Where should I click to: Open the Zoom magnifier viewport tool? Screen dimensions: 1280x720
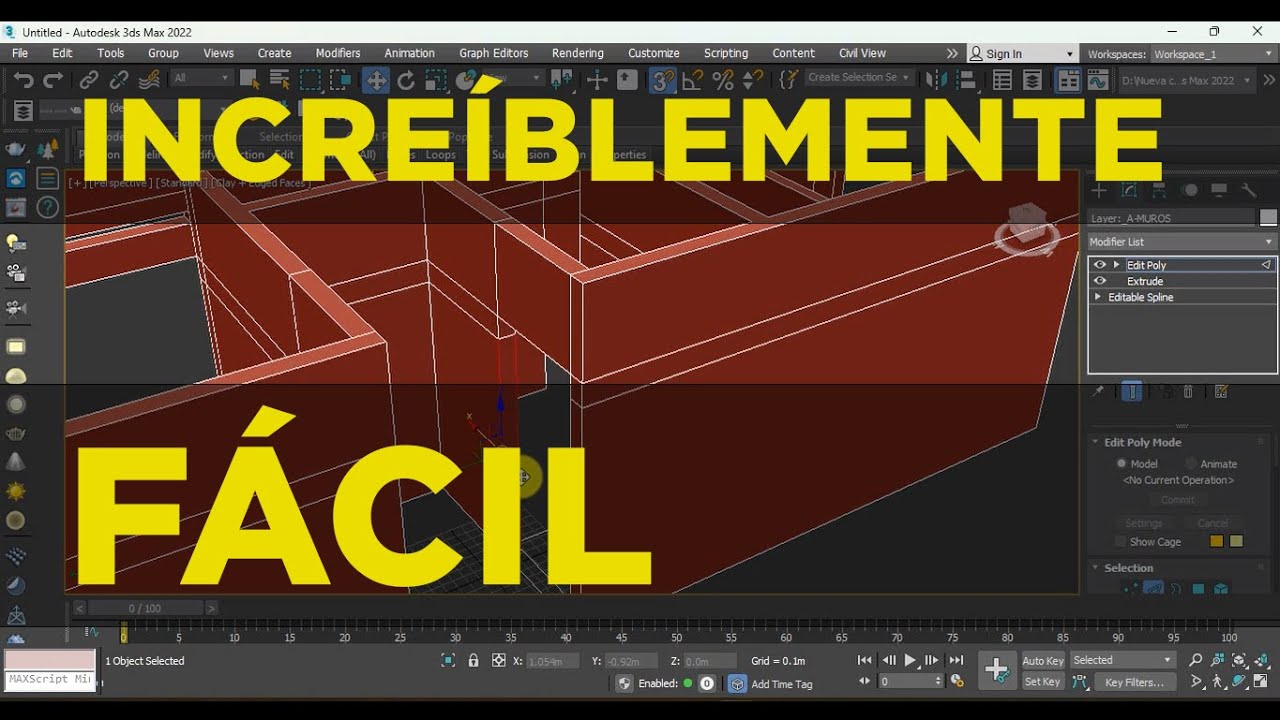point(1195,660)
